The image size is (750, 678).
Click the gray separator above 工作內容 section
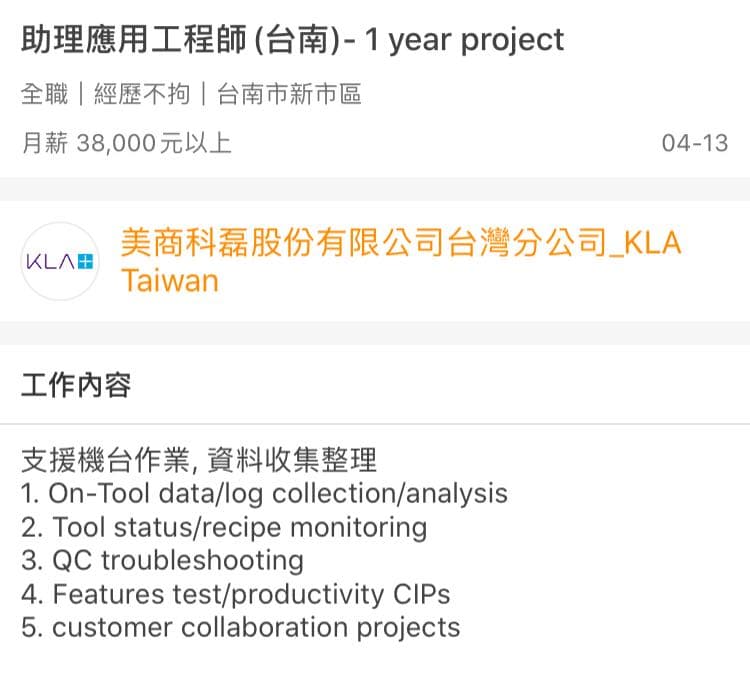click(x=375, y=333)
